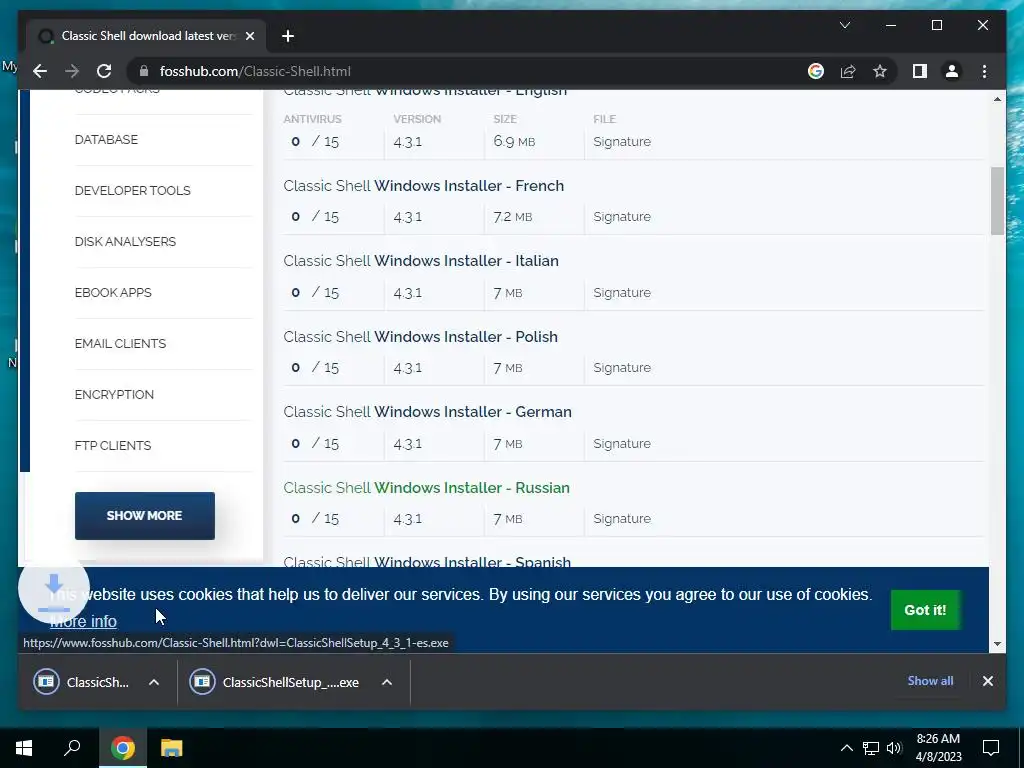Open Signature file for Polish installer

coord(622,368)
